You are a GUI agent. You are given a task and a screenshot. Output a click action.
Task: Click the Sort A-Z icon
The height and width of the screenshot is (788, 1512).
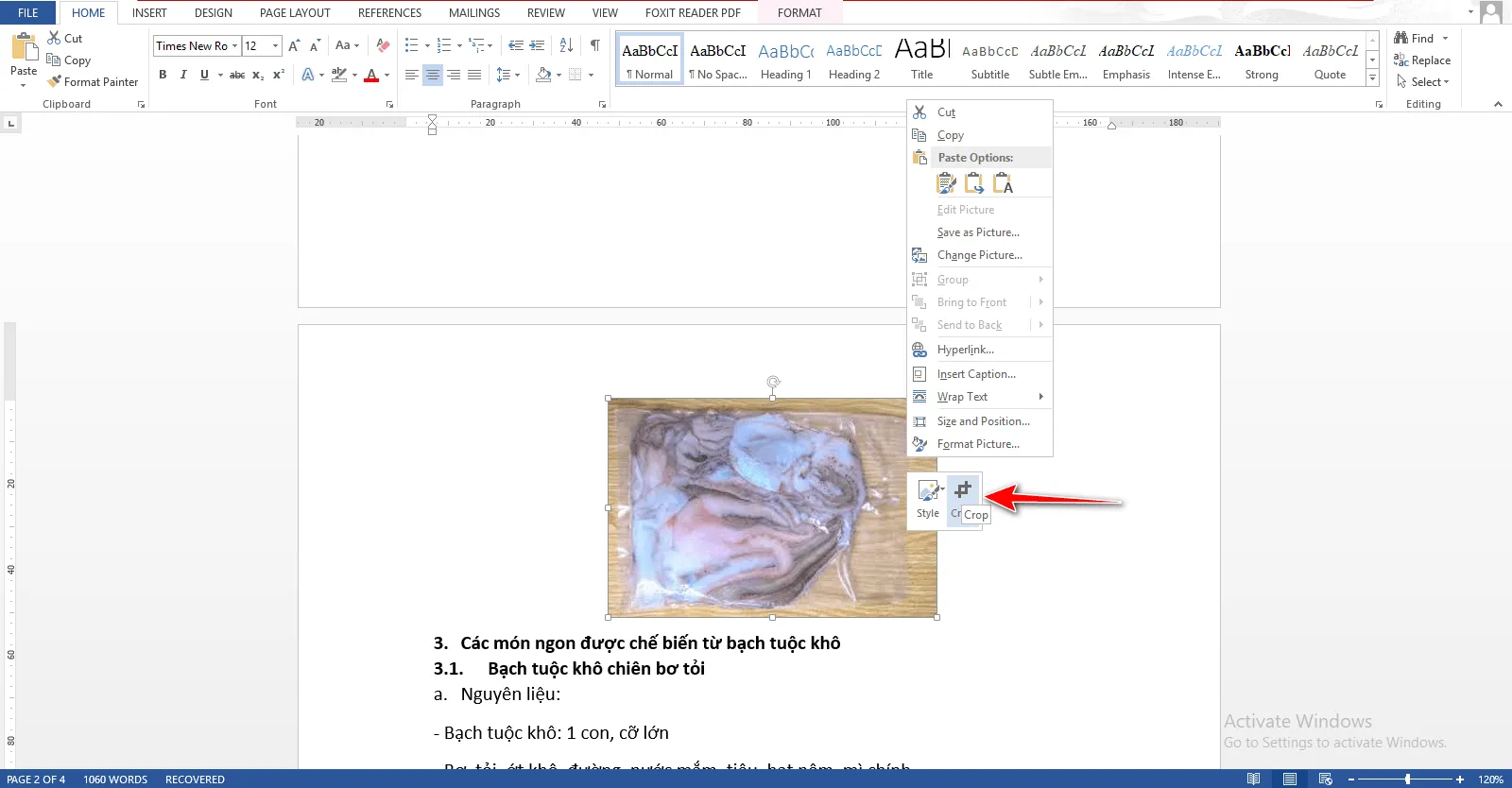tap(566, 45)
